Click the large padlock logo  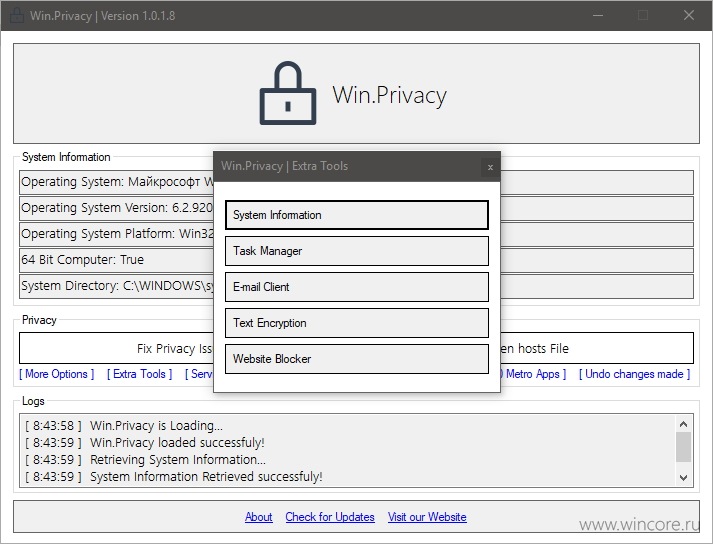click(x=288, y=93)
